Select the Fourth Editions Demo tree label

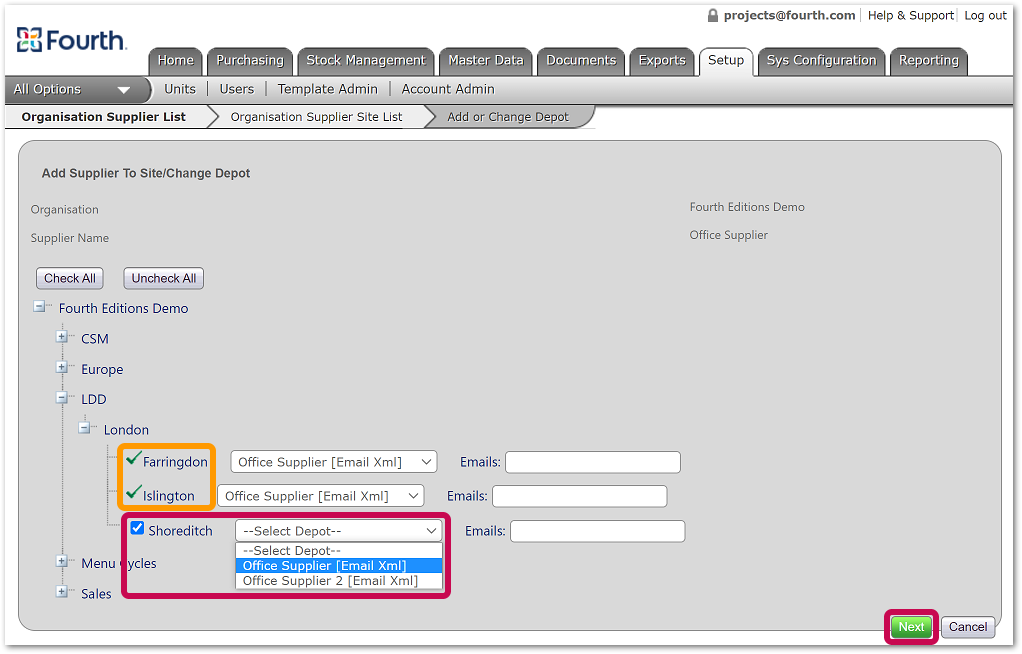(123, 308)
